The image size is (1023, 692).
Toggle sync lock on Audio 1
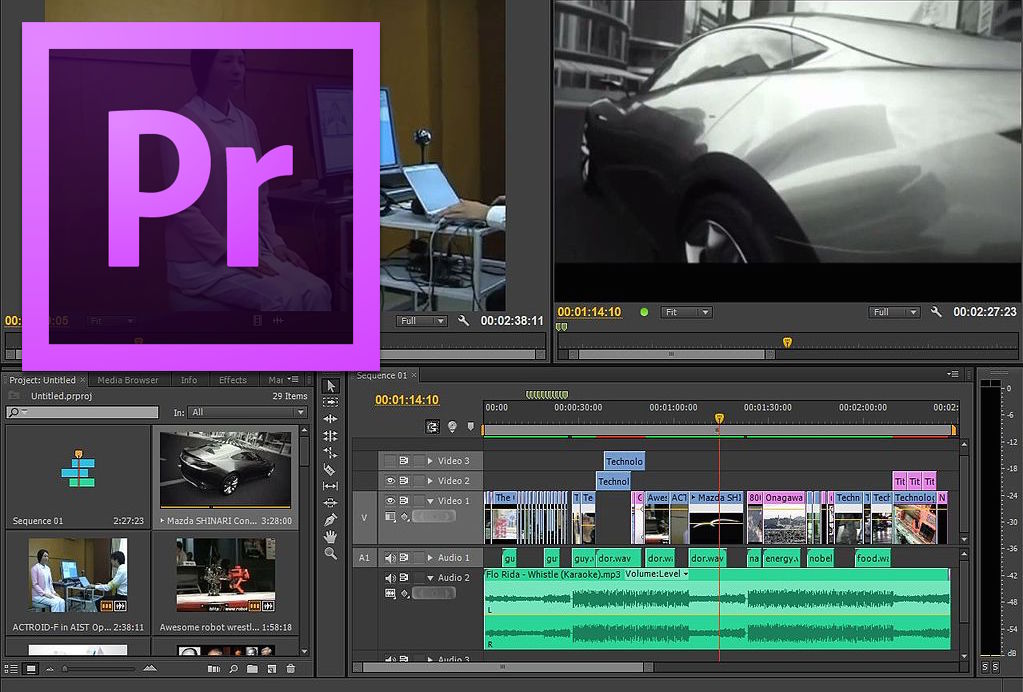[404, 558]
